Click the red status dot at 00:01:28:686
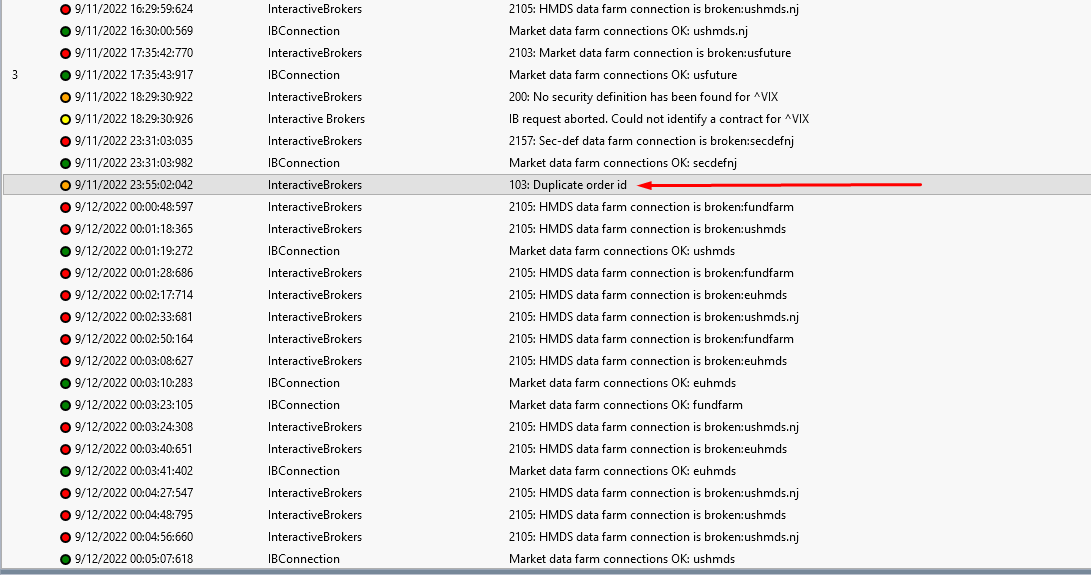This screenshot has height=575, width=1091. click(x=65, y=274)
